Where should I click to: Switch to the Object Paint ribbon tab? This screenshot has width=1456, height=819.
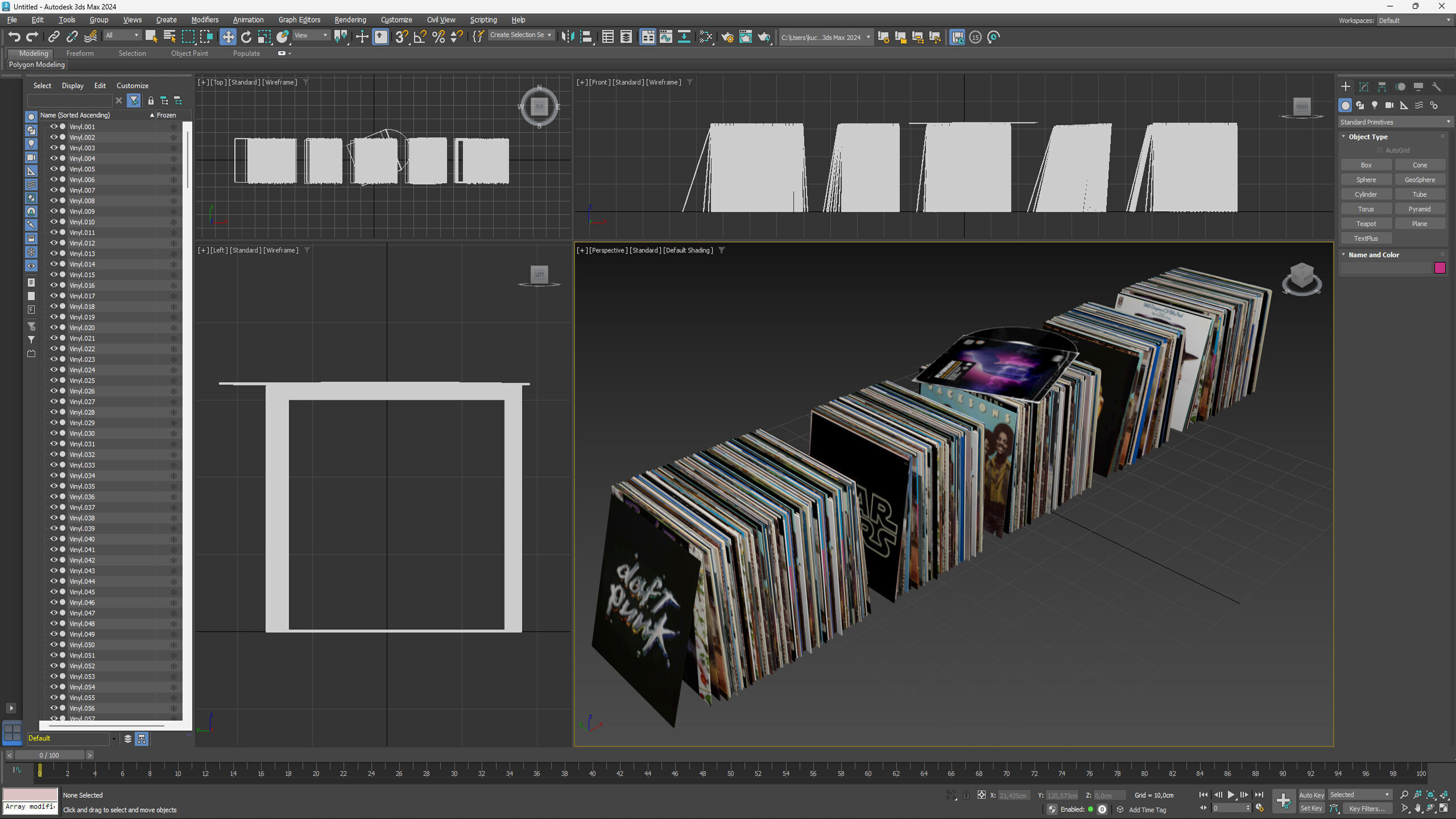[189, 53]
